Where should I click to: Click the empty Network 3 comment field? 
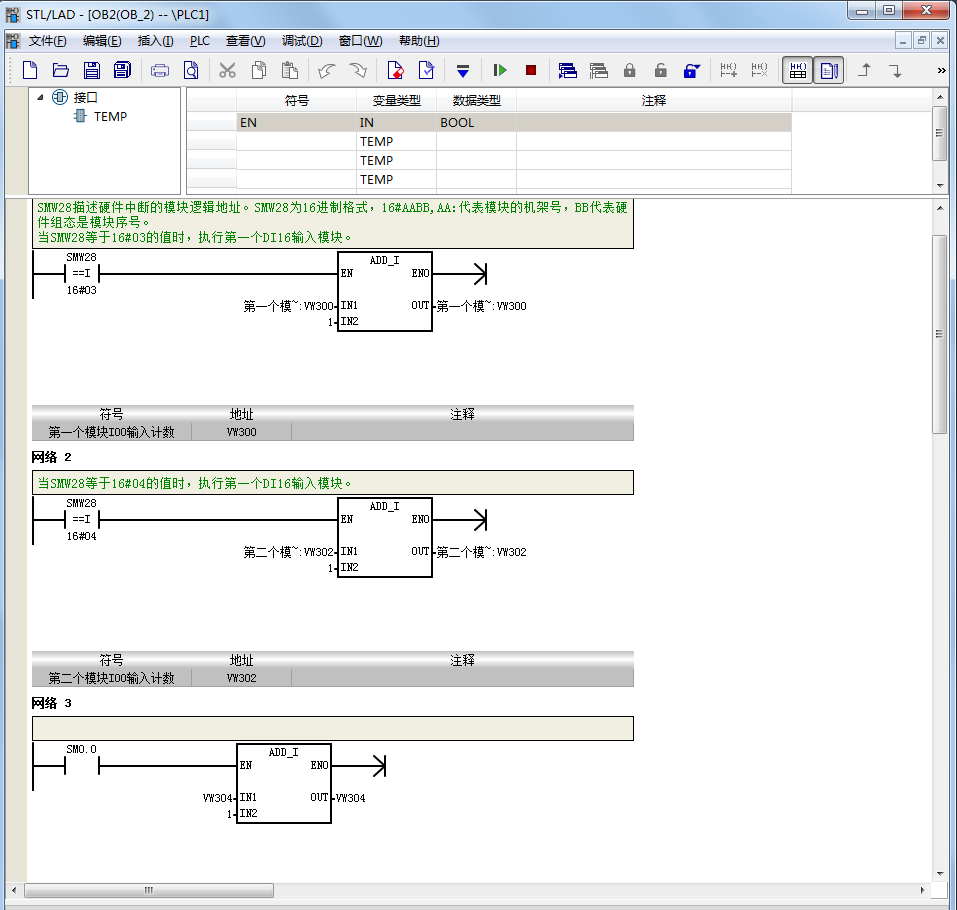coord(333,729)
